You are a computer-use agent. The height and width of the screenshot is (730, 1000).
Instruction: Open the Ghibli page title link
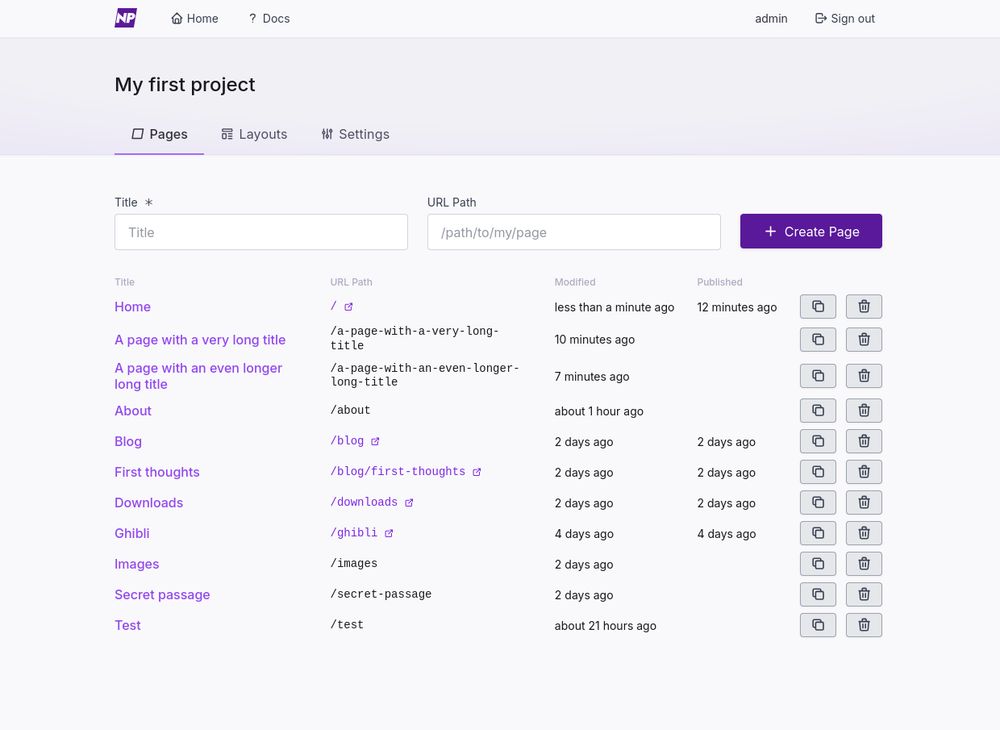132,533
